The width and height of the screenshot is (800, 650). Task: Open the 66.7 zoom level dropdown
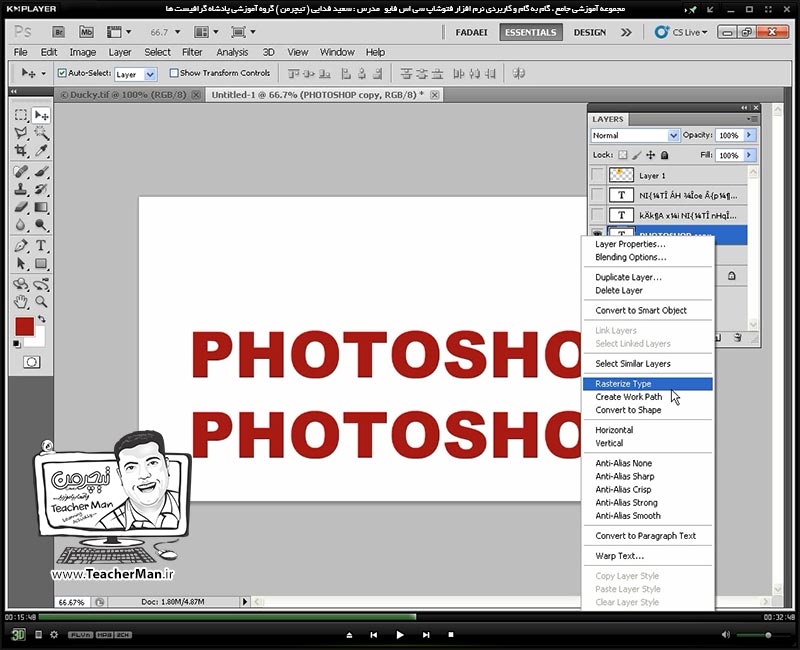pyautogui.click(x=177, y=32)
